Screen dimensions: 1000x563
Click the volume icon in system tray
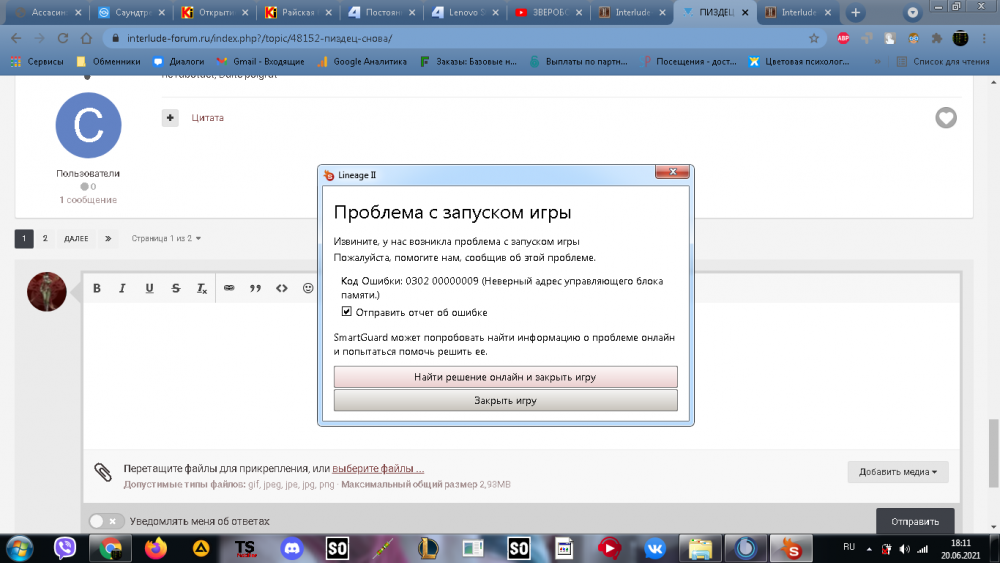[904, 549]
